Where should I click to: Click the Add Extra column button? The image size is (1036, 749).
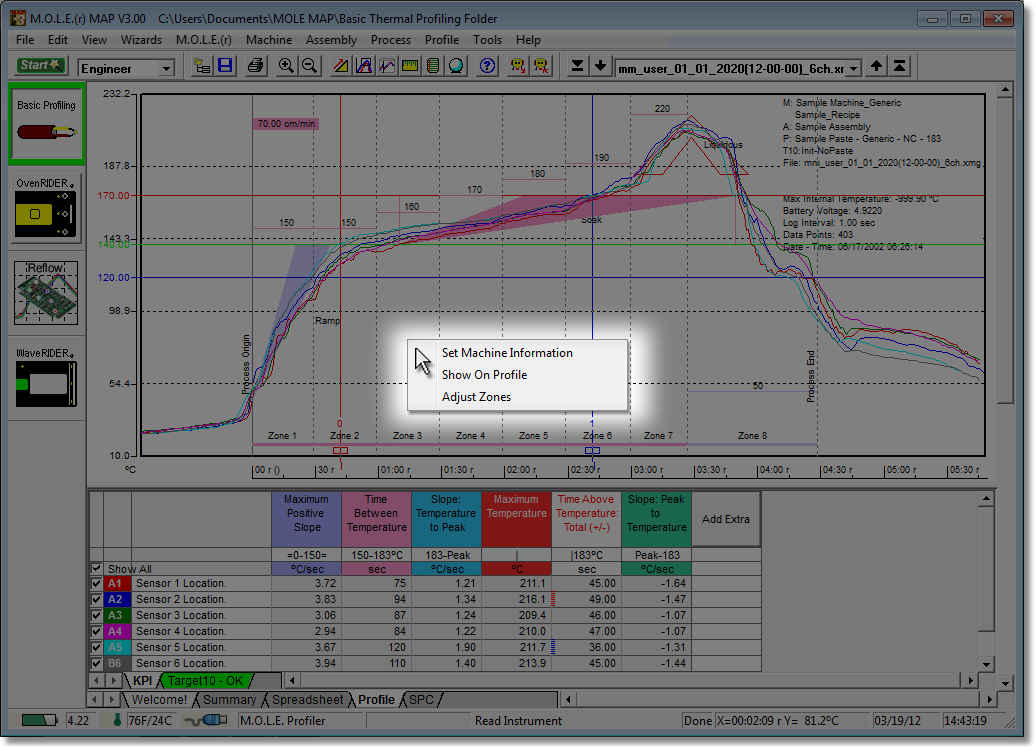click(726, 519)
